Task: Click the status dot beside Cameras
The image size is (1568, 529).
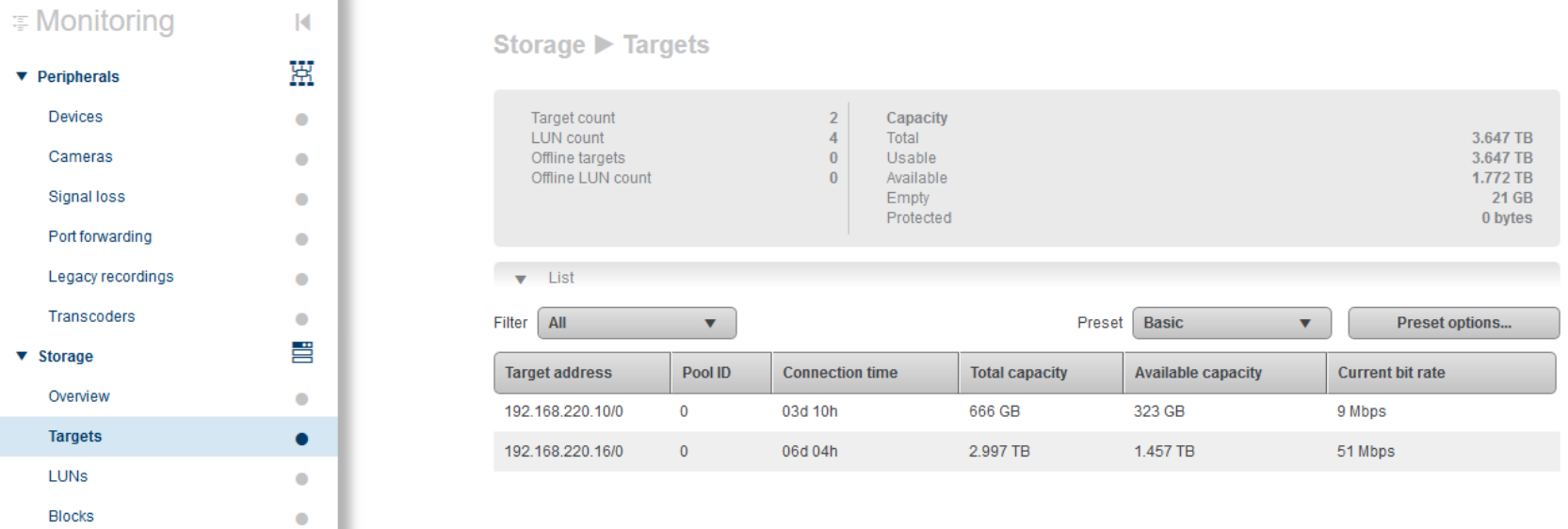Action: [x=301, y=159]
